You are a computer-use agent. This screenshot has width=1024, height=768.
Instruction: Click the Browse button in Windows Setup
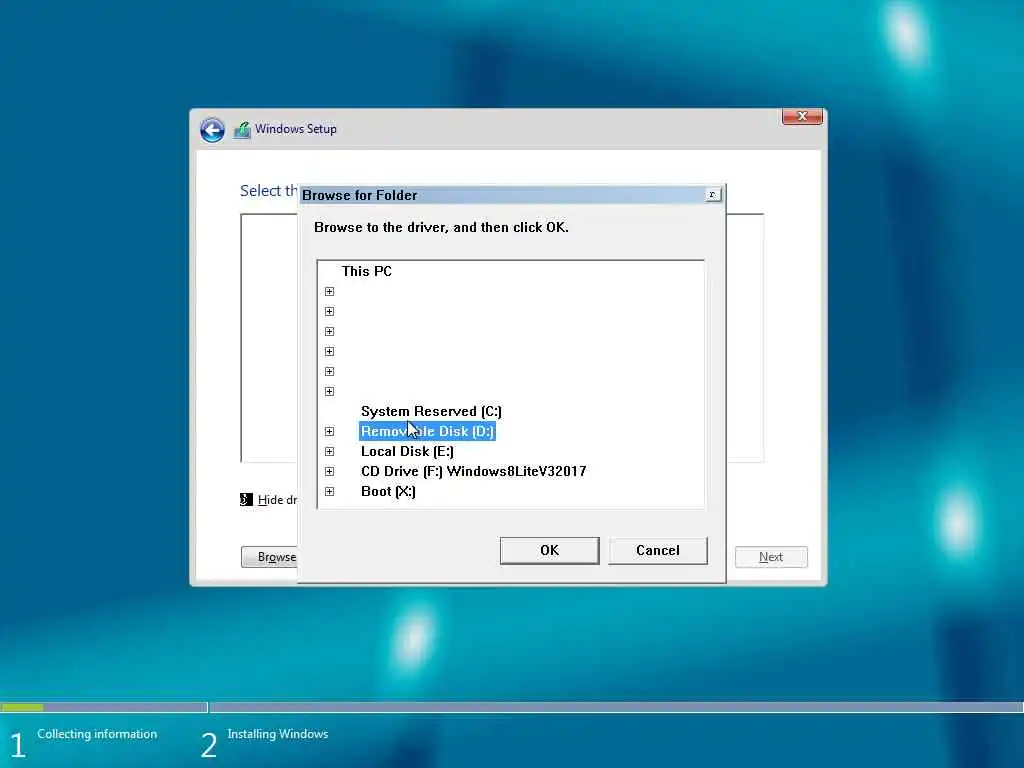click(x=270, y=557)
